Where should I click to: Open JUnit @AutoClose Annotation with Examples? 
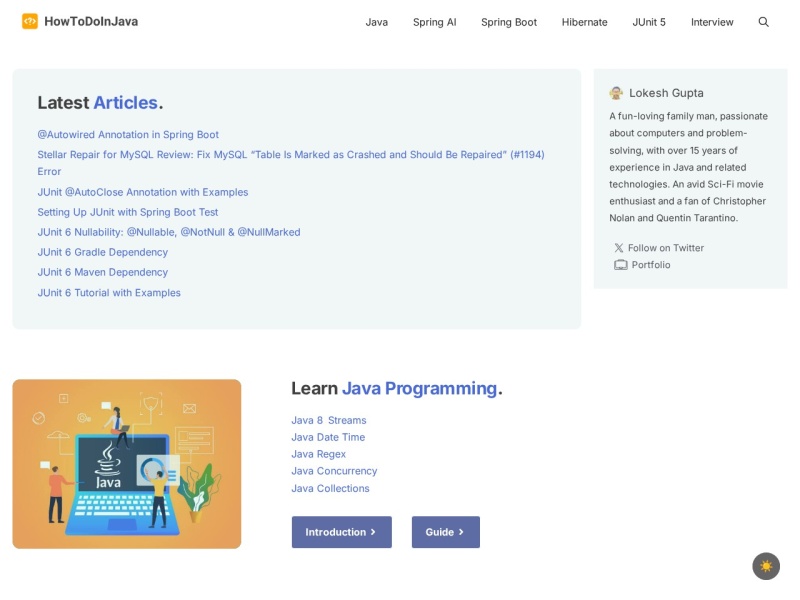pos(143,192)
